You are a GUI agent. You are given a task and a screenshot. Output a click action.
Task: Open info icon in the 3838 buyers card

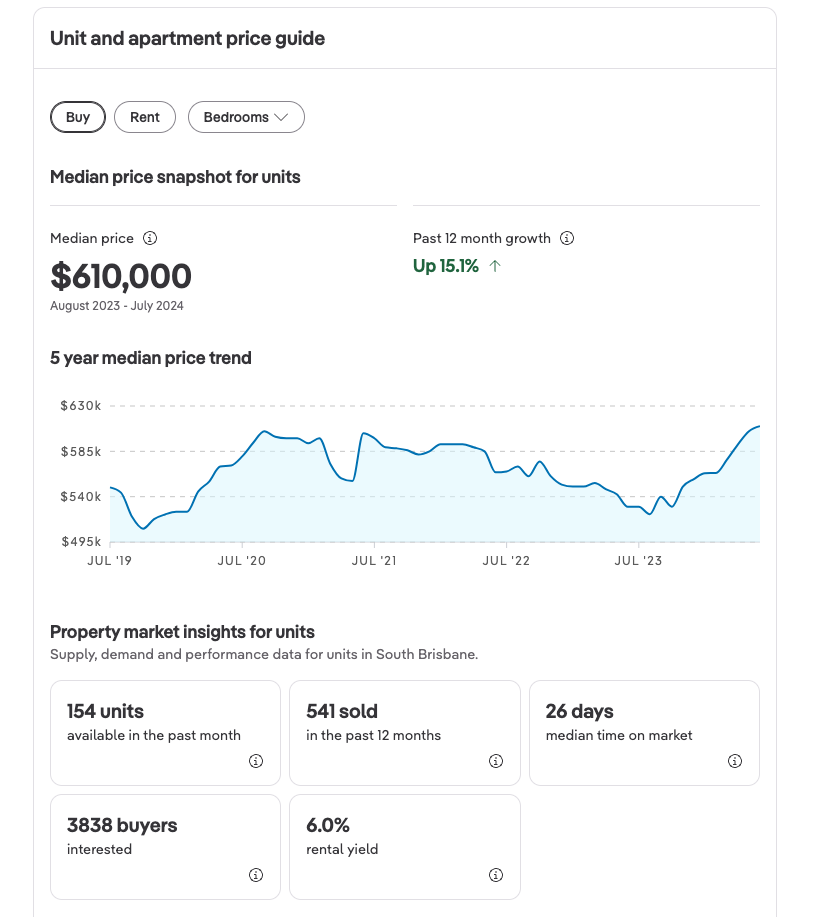(x=256, y=875)
